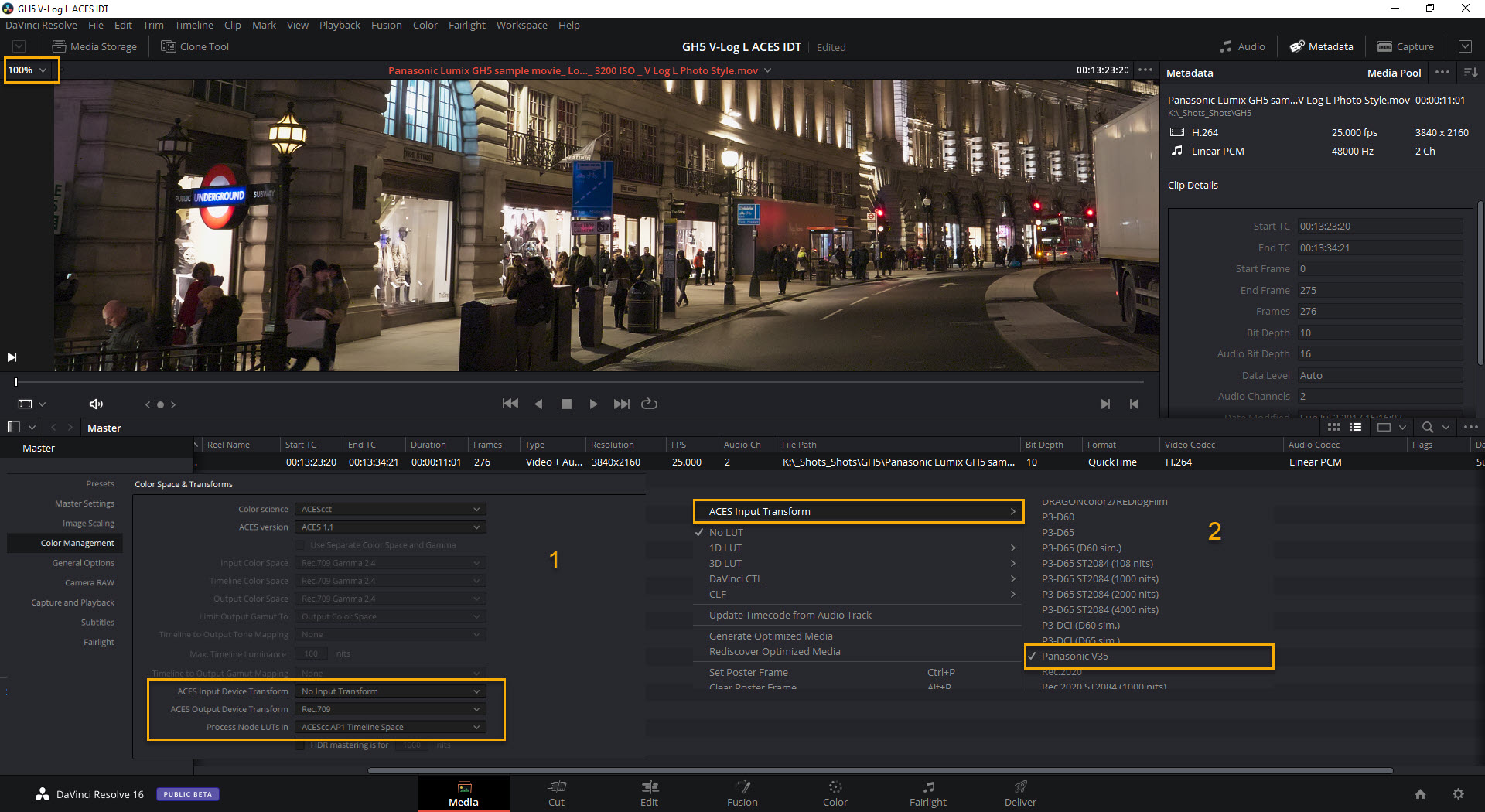Jump to the last frame
This screenshot has height=812, width=1485.
(621, 404)
